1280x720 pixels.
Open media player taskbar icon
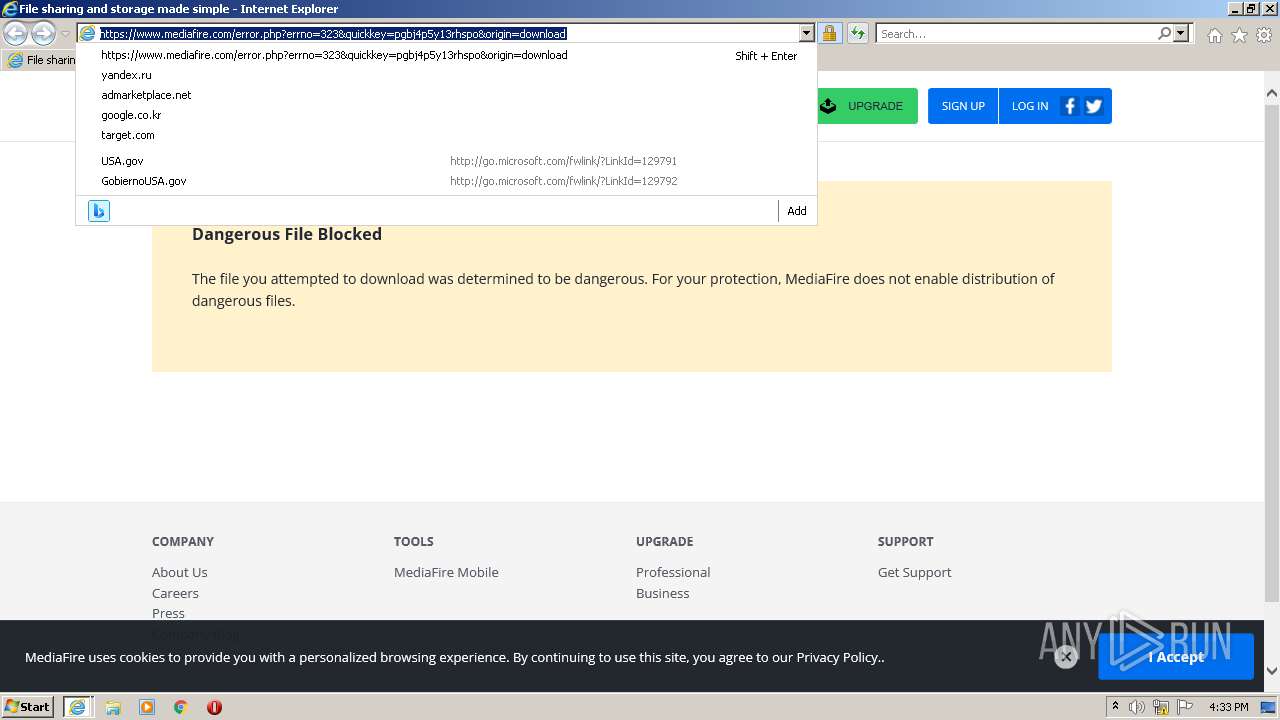pyautogui.click(x=147, y=707)
